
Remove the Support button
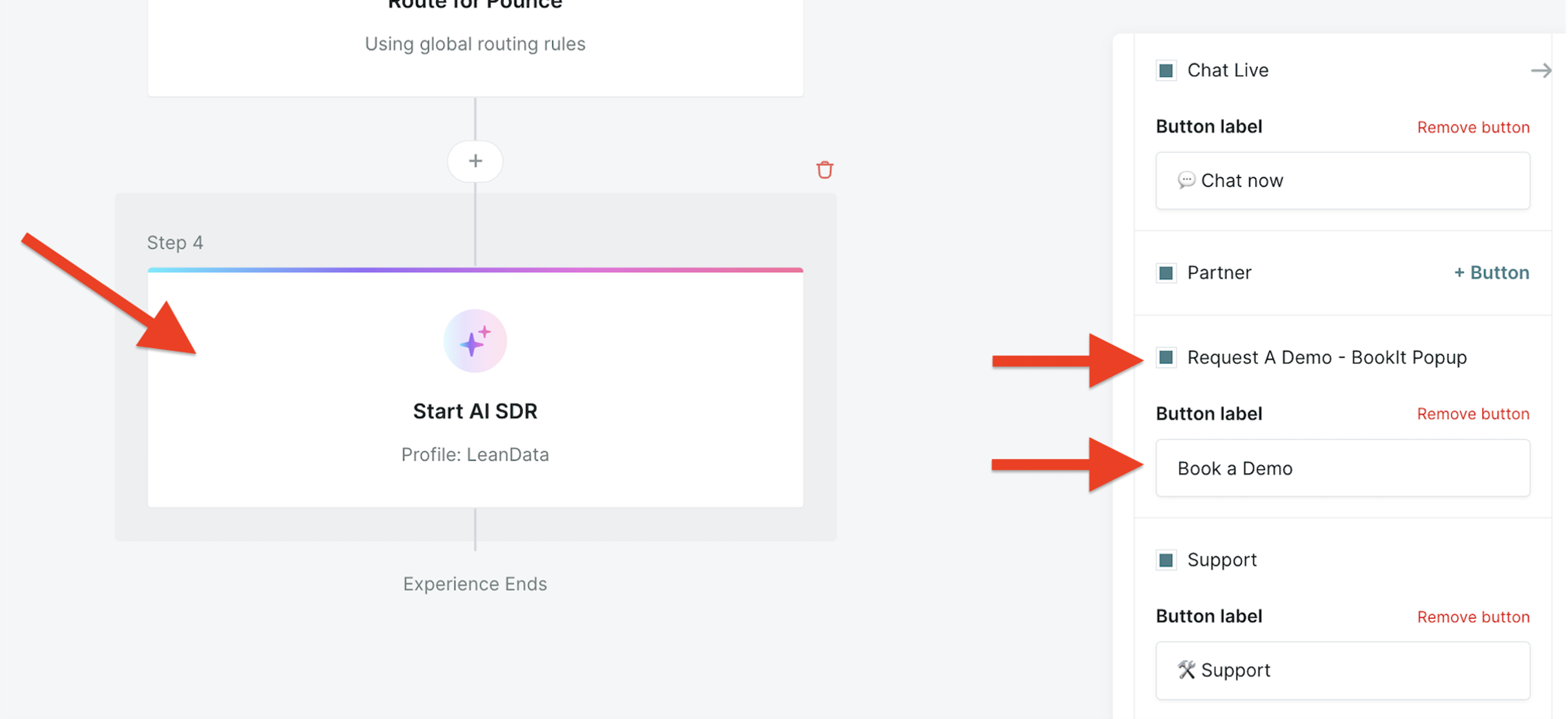coord(1473,617)
